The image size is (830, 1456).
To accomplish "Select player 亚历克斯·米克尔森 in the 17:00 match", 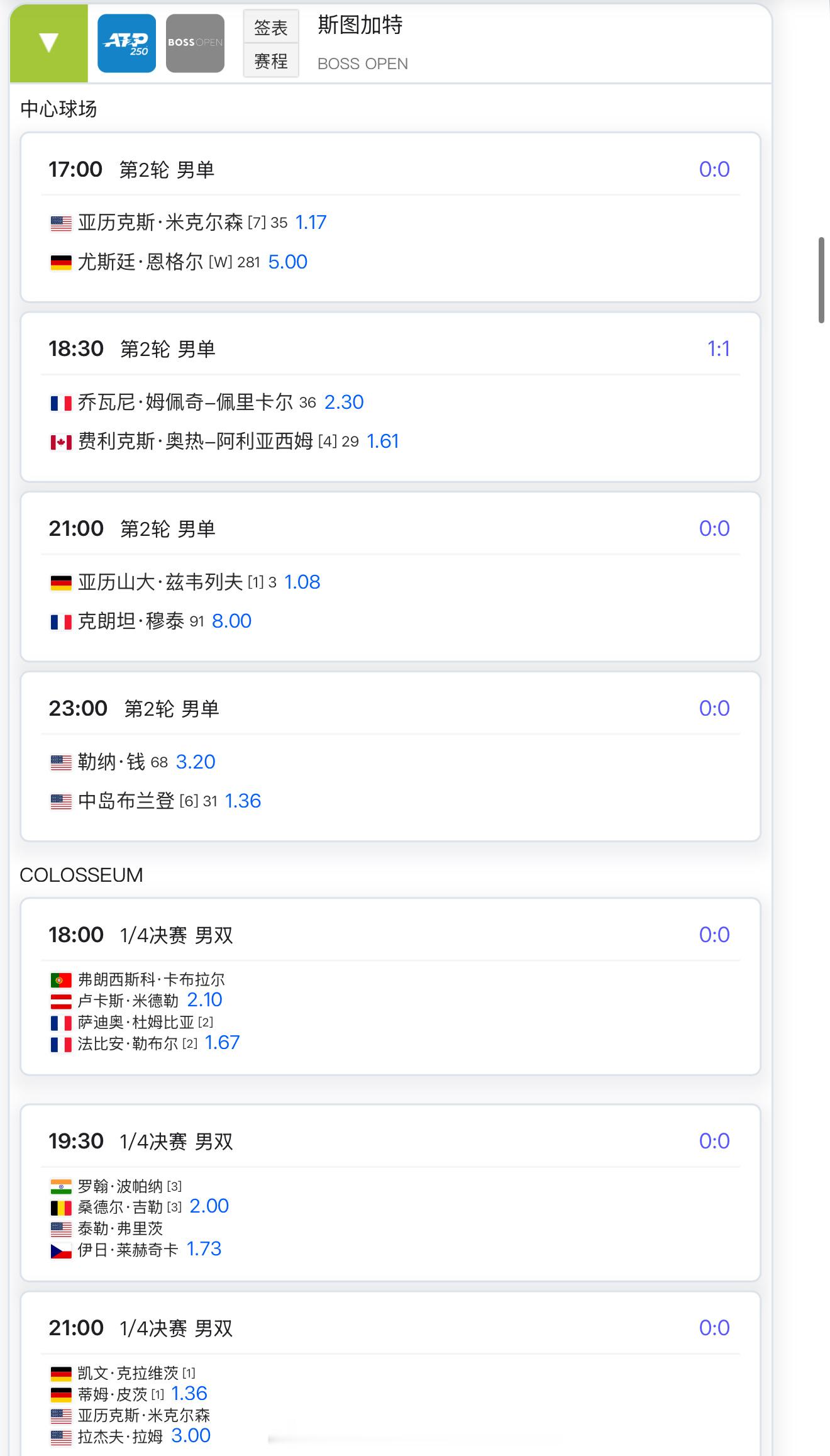I will [160, 223].
